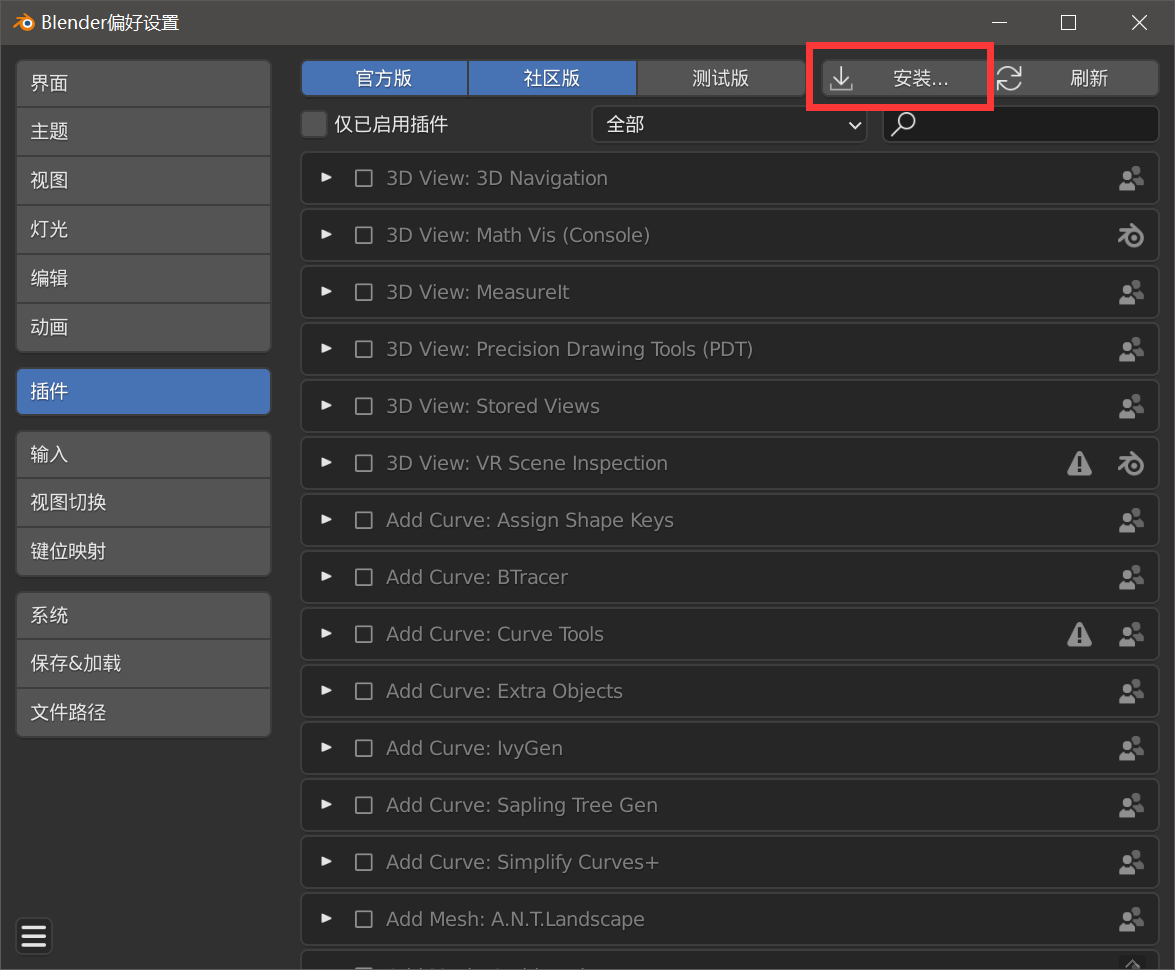Enable the Math Vis (Console) checkbox

pyautogui.click(x=363, y=235)
